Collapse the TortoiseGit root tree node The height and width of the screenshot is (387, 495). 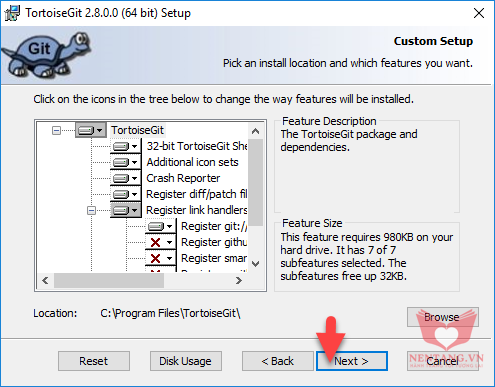[x=57, y=130]
